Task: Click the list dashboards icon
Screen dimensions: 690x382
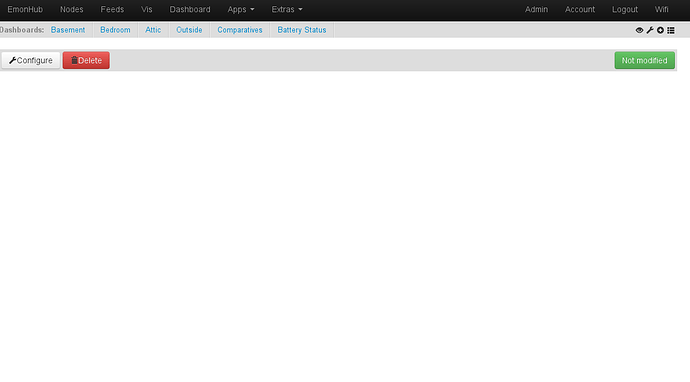Action: [x=671, y=30]
